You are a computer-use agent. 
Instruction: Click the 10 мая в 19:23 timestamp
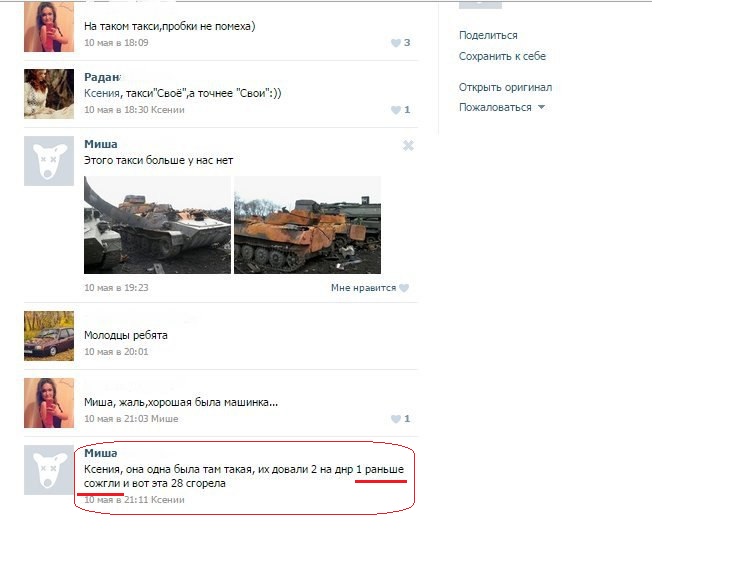[116, 288]
